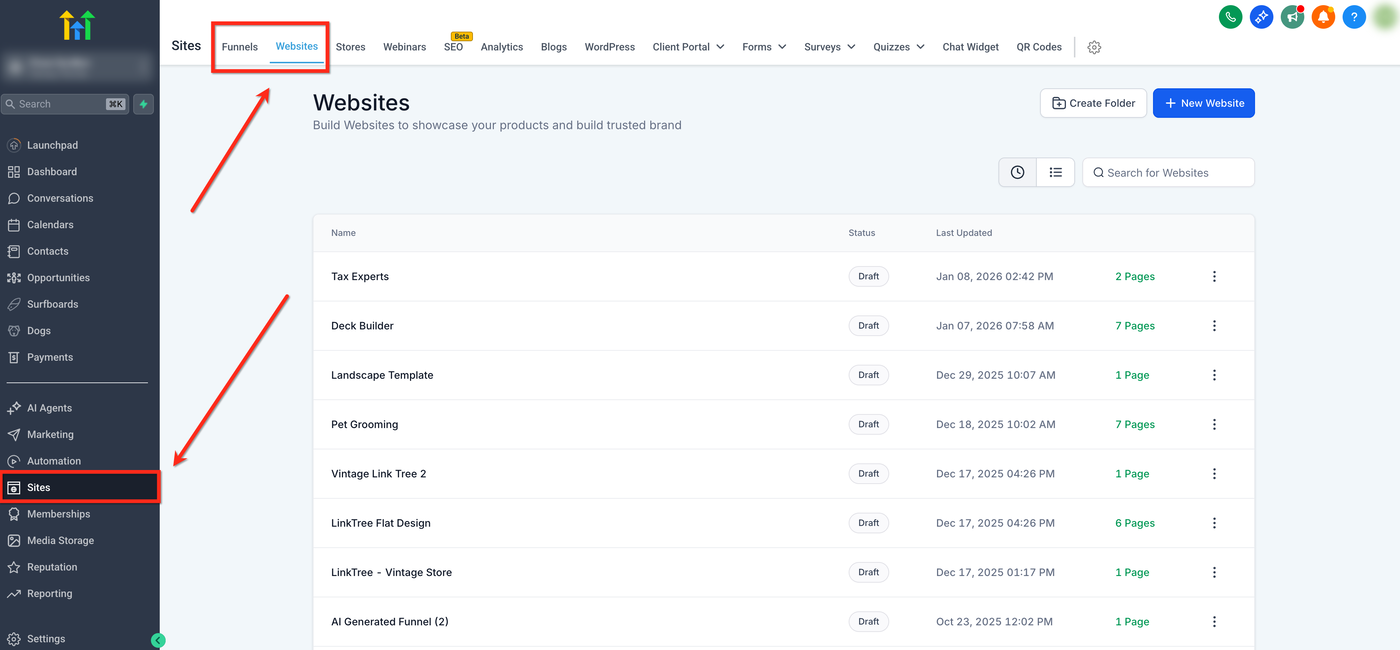Switch to recent clock view toggle
This screenshot has width=1400, height=650.
[1017, 173]
